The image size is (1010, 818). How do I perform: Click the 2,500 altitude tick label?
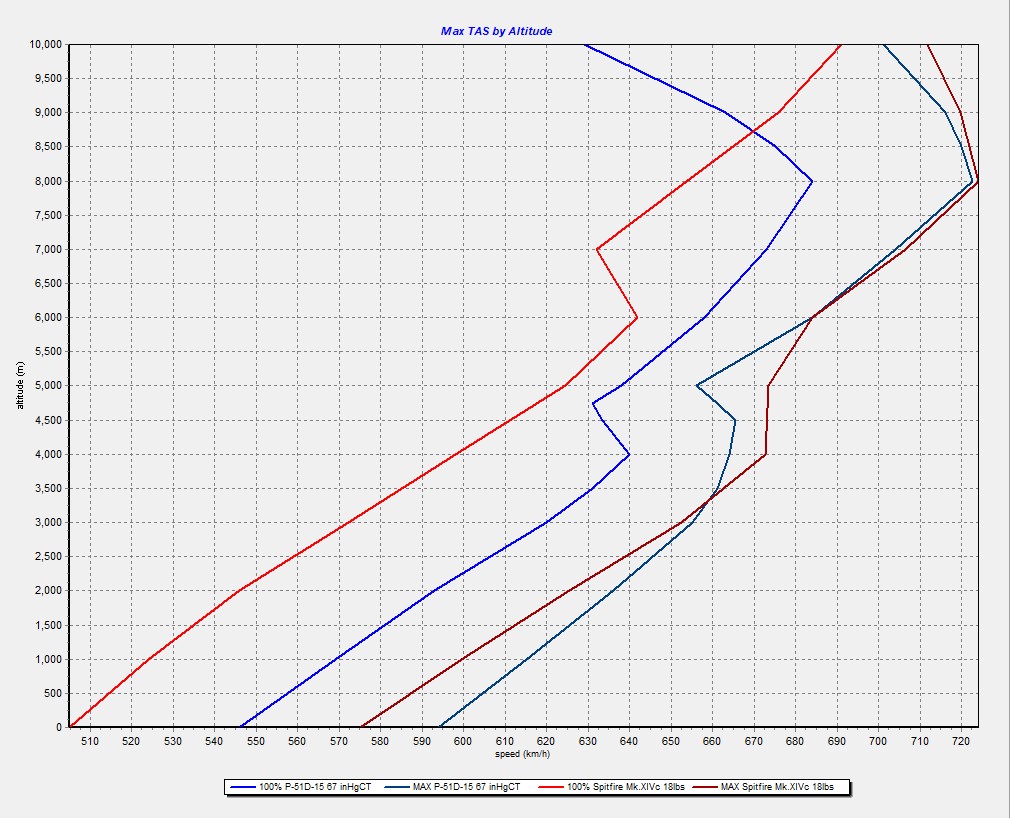[48, 556]
